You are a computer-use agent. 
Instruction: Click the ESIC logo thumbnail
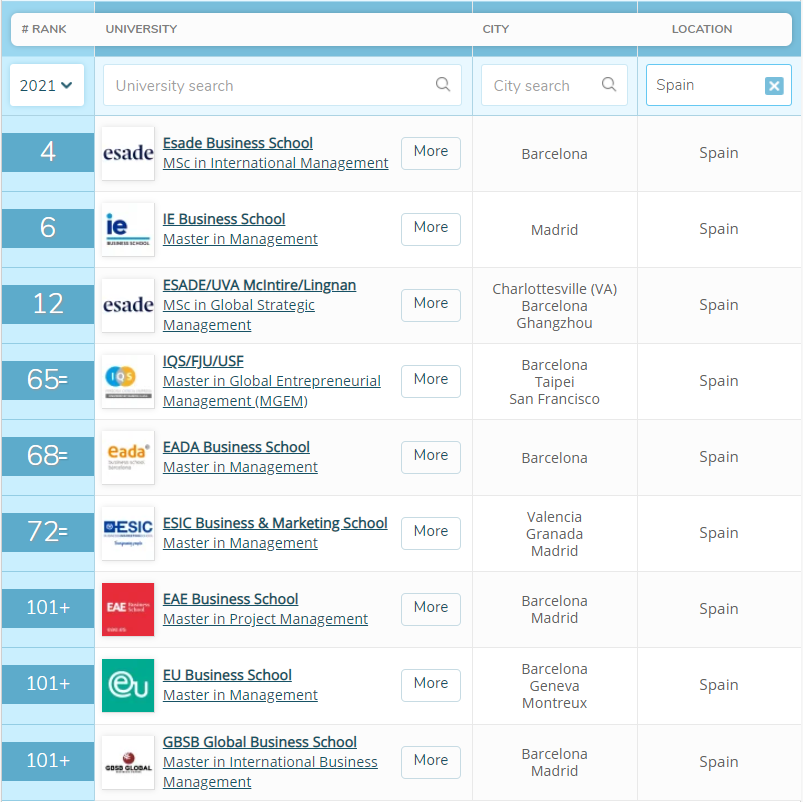click(x=128, y=533)
